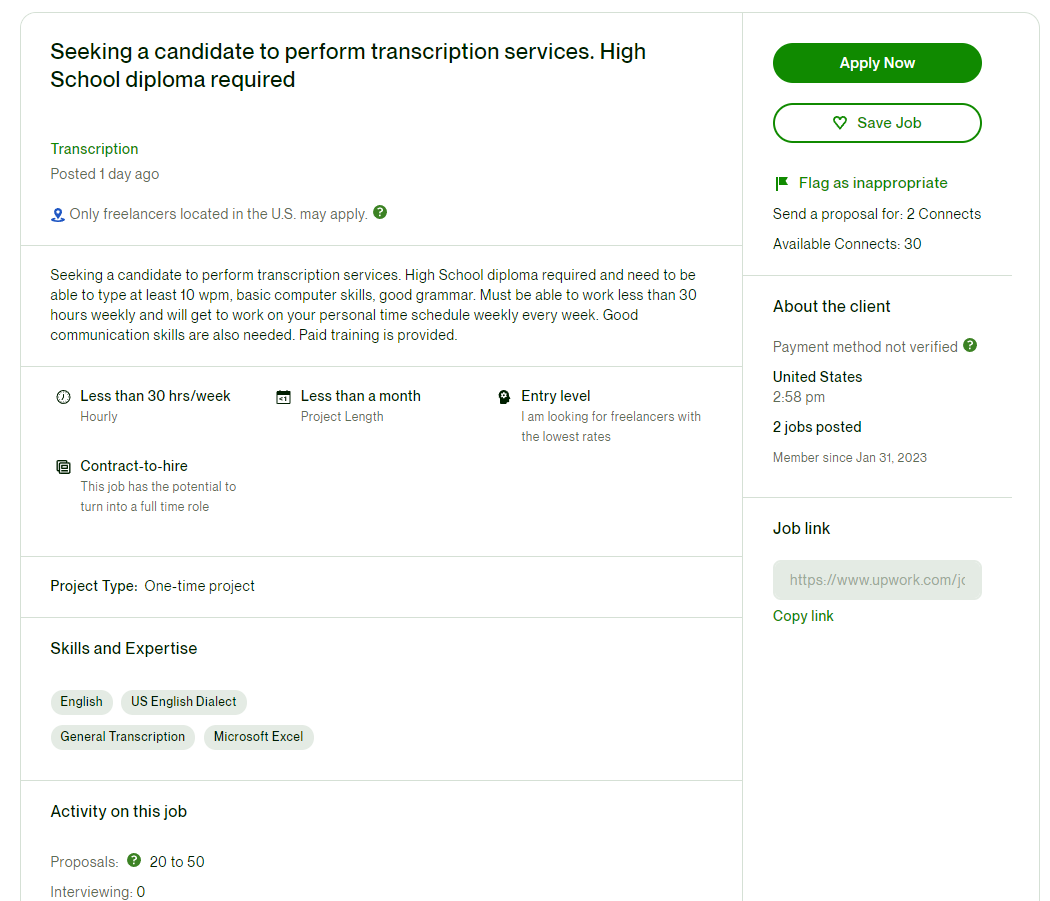Choose the General Transcription skill tag
This screenshot has height=901, width=1050.
123,737
